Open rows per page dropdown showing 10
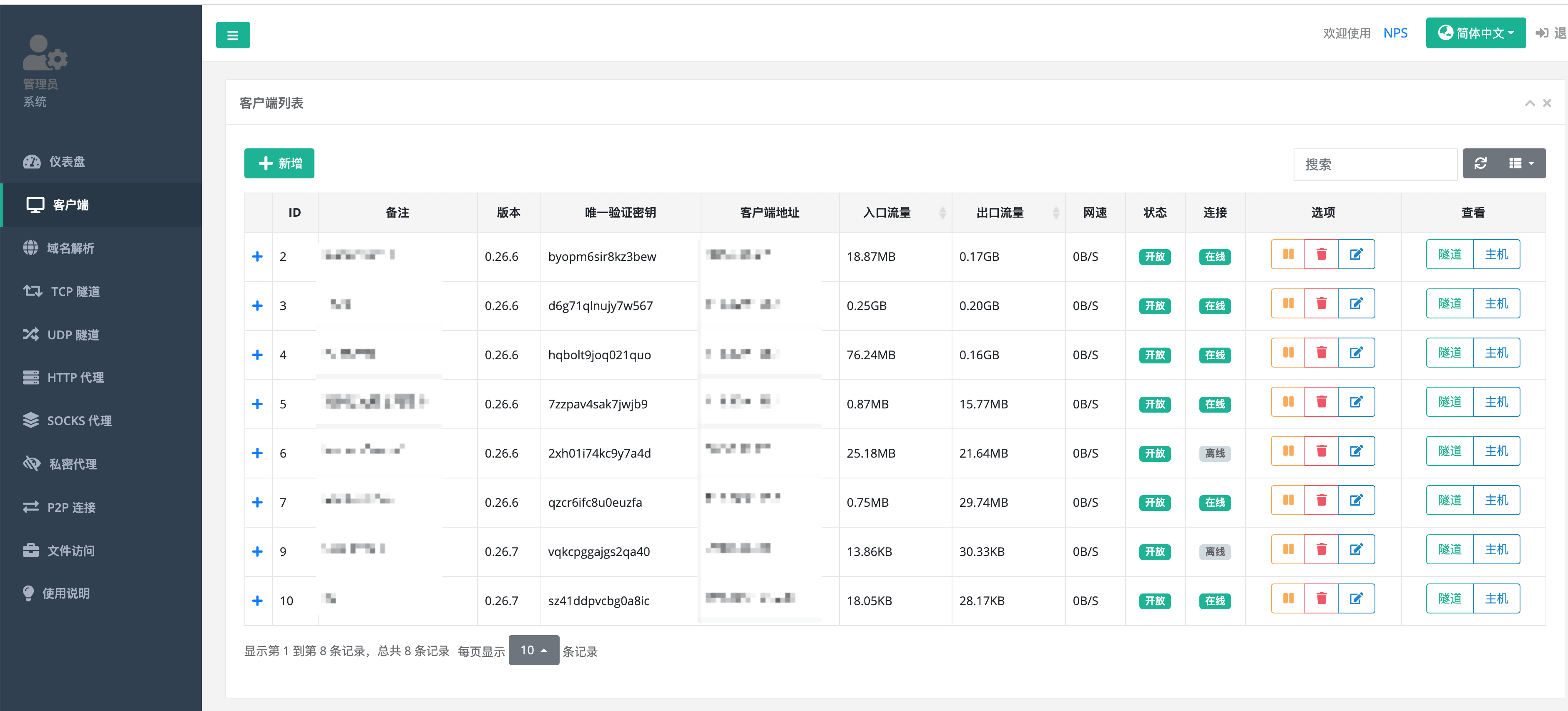Screen dimensions: 1568x711 pos(533,651)
